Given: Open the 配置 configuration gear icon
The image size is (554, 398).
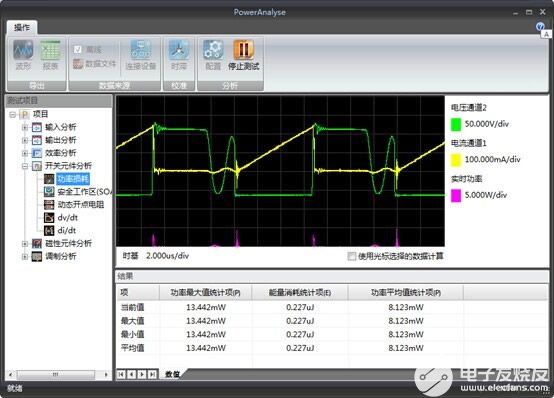Looking at the screenshot, I should [213, 55].
